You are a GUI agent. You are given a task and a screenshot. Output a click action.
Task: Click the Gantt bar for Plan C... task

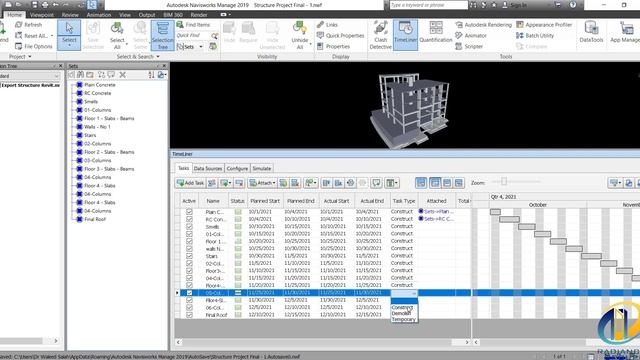(495, 212)
